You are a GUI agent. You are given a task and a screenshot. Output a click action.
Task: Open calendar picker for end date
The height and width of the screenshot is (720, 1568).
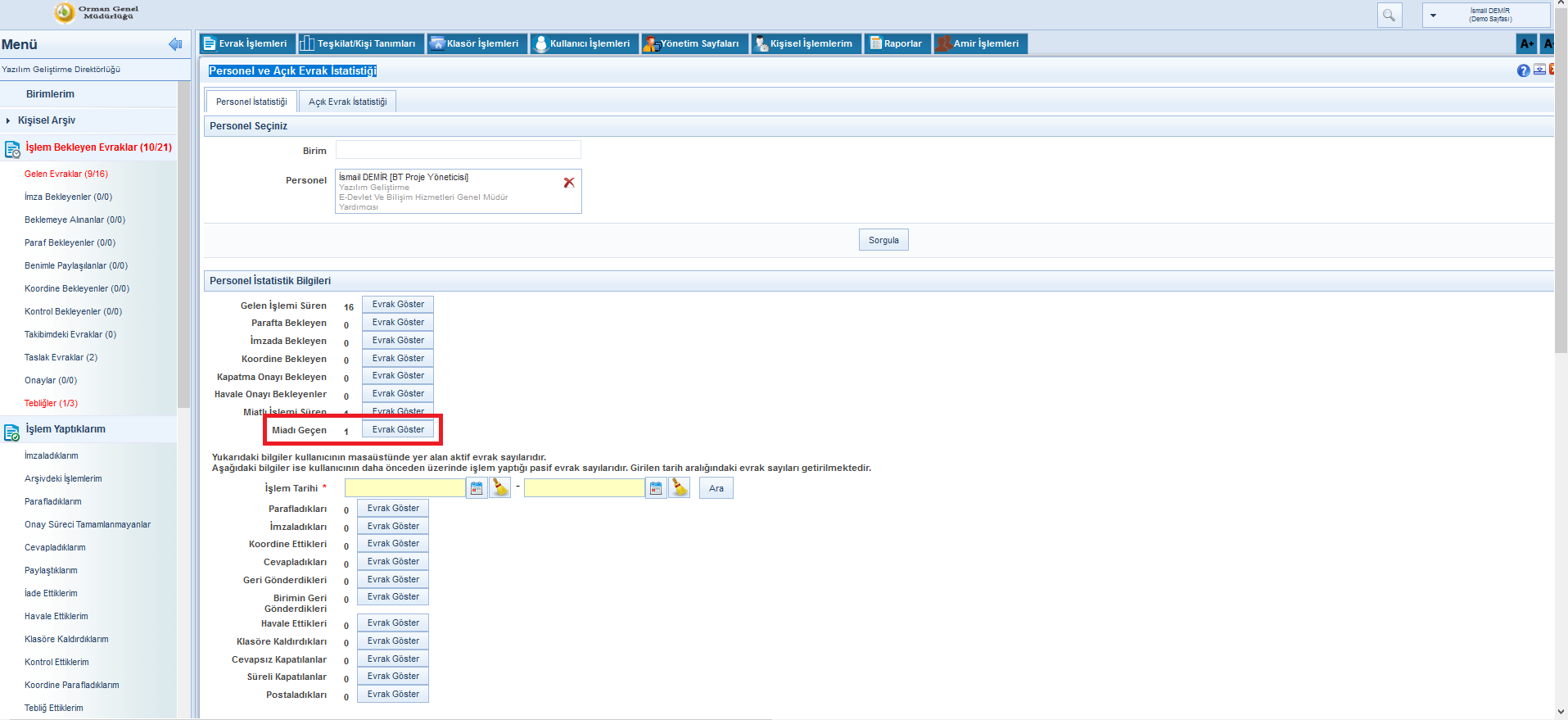coord(656,488)
